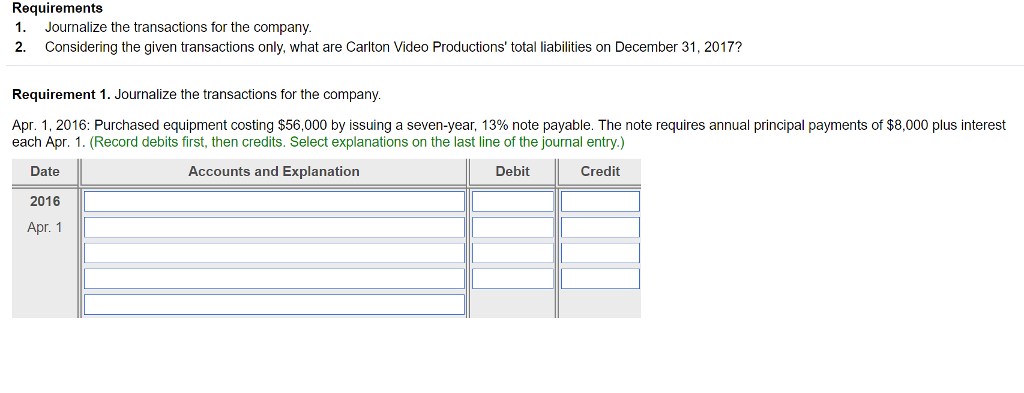
Task: Select third row Accounts and Explanation field
Action: 274,253
